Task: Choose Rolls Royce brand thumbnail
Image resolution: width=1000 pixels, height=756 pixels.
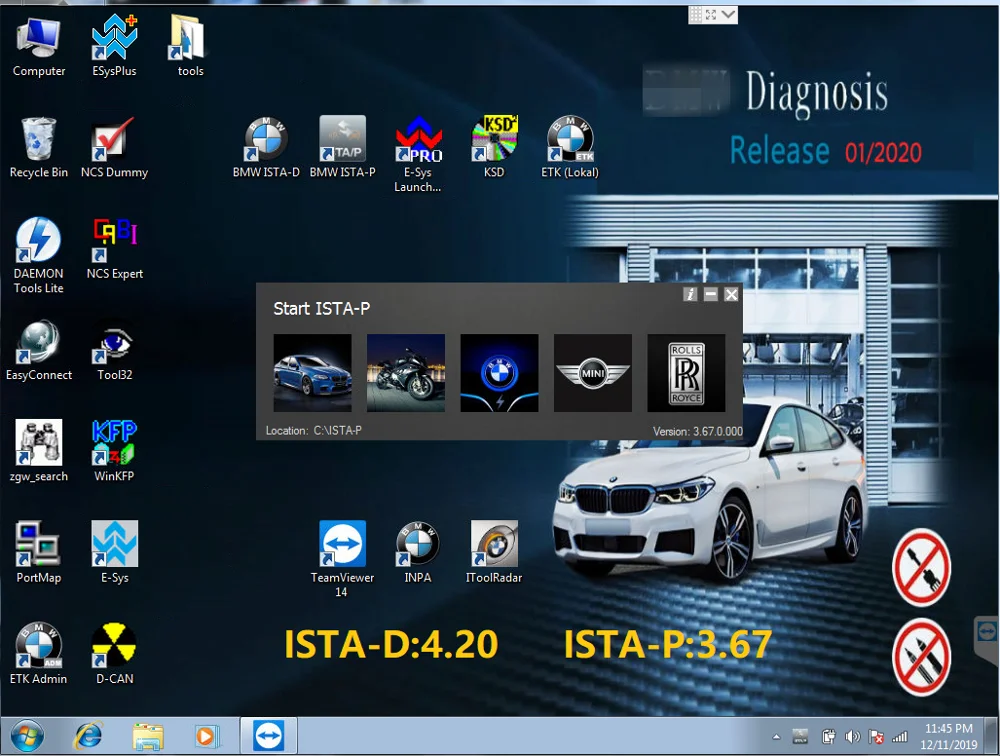Action: point(686,373)
